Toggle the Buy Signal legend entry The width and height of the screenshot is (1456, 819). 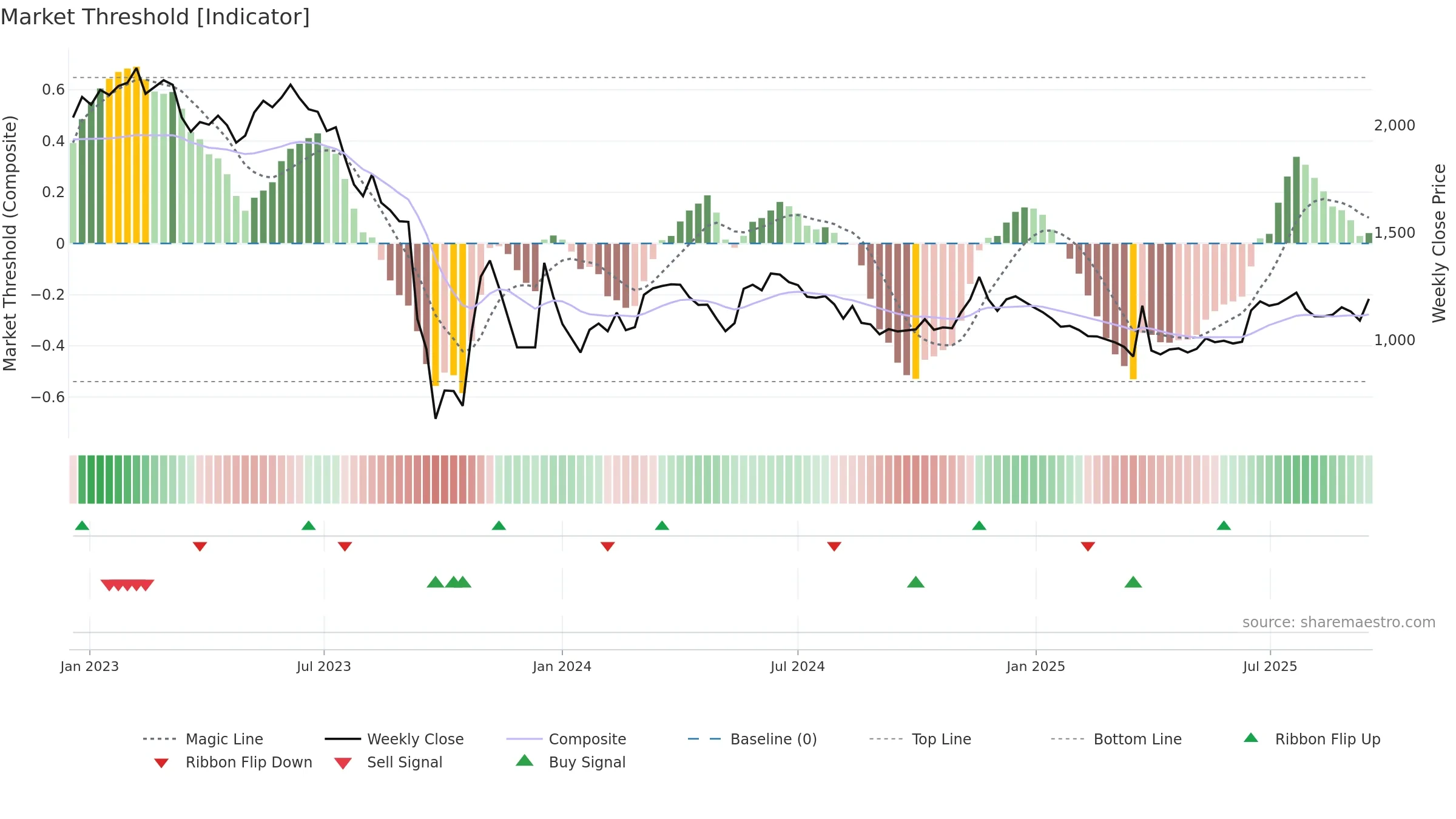tap(570, 762)
